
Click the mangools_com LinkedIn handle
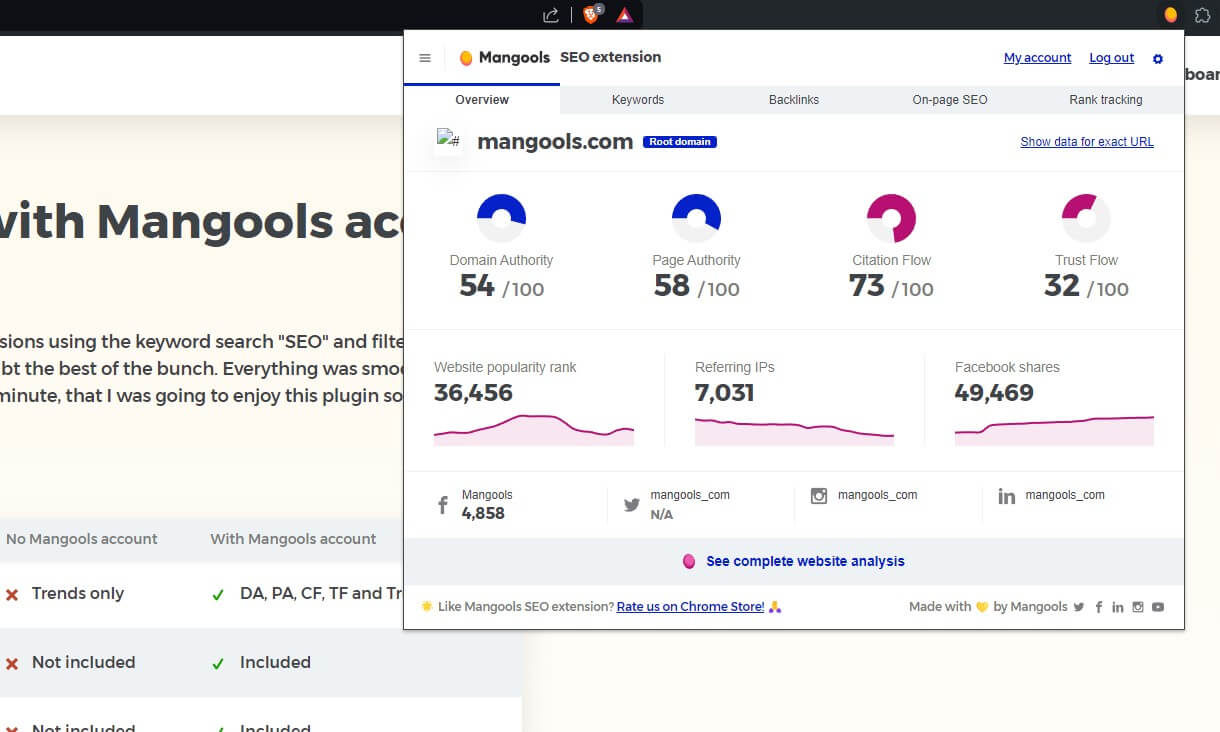pyautogui.click(x=1065, y=495)
